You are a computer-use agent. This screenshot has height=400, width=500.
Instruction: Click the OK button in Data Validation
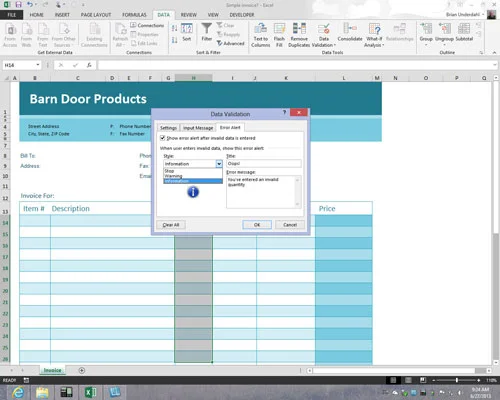[257, 225]
